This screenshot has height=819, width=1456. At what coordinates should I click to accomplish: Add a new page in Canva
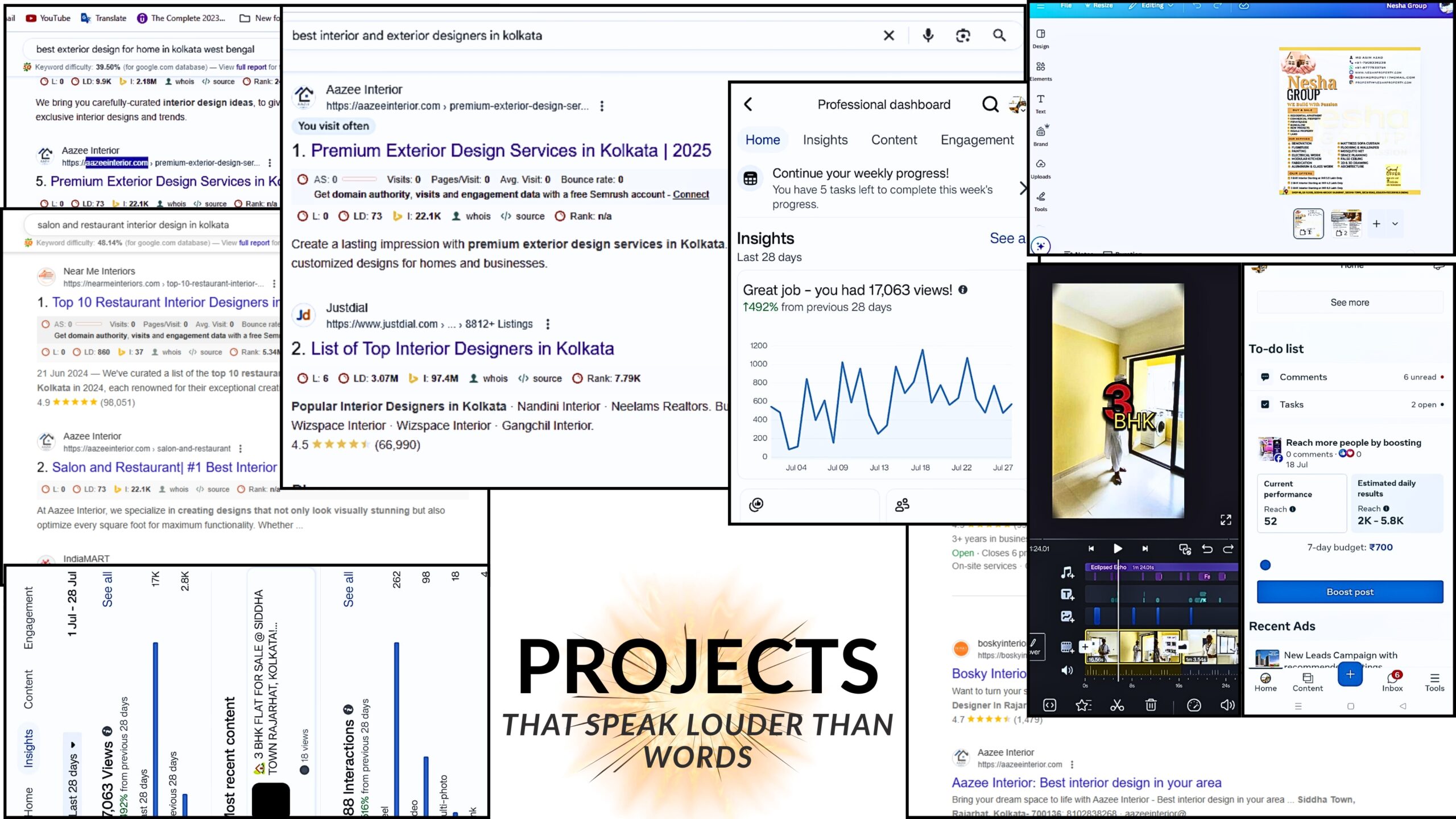point(1376,224)
